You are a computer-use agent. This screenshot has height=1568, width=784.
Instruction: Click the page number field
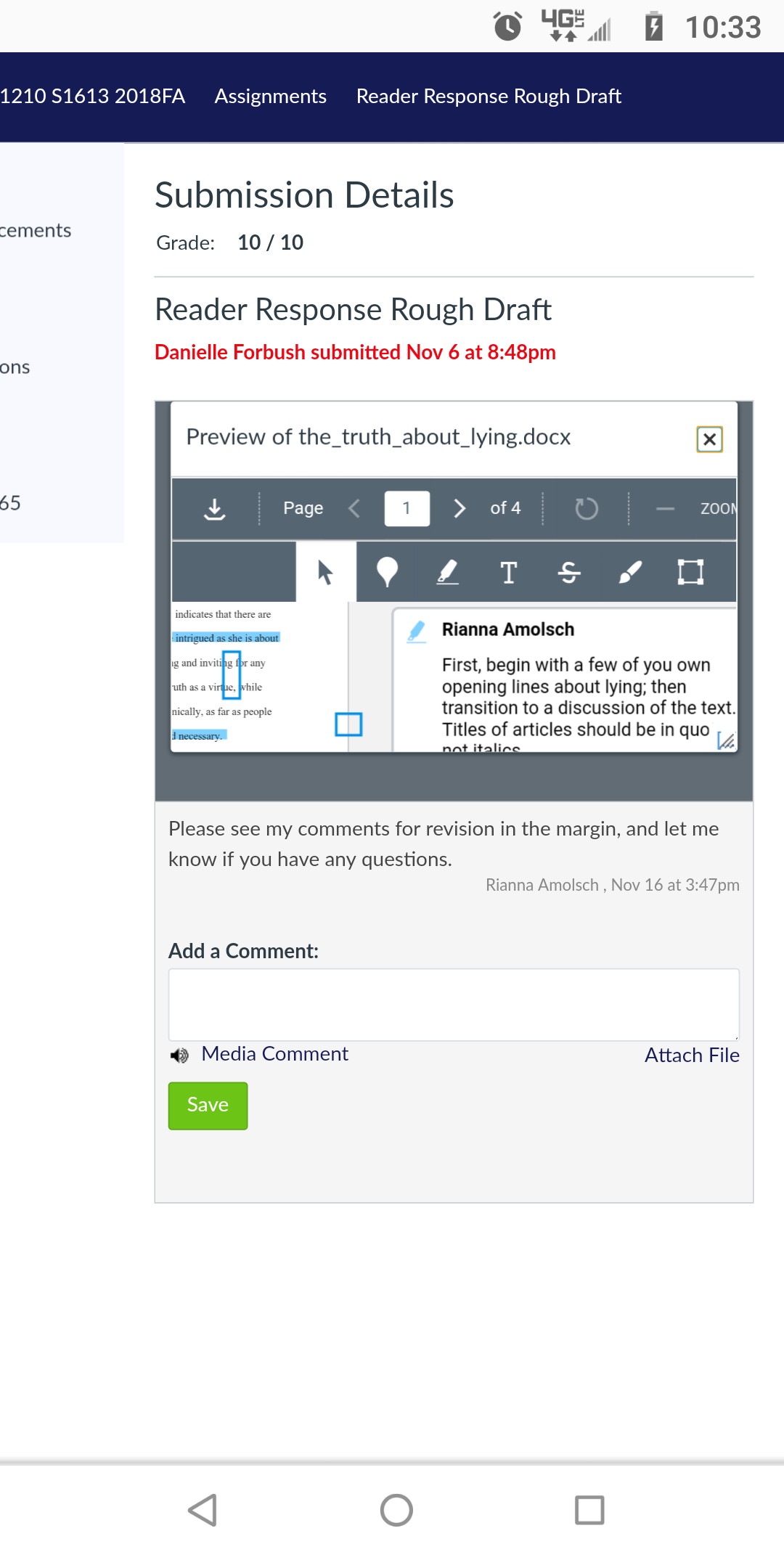point(407,508)
